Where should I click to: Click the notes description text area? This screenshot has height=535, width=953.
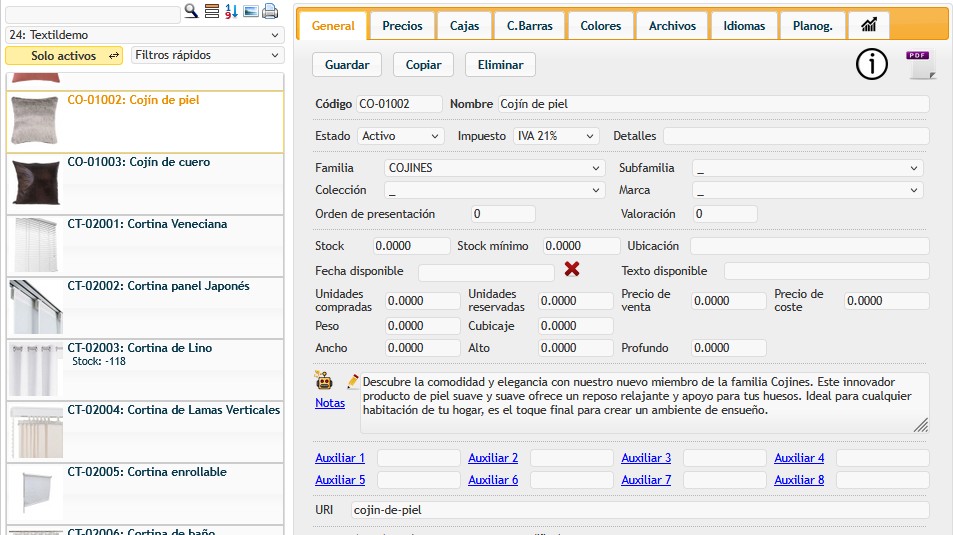coord(644,402)
